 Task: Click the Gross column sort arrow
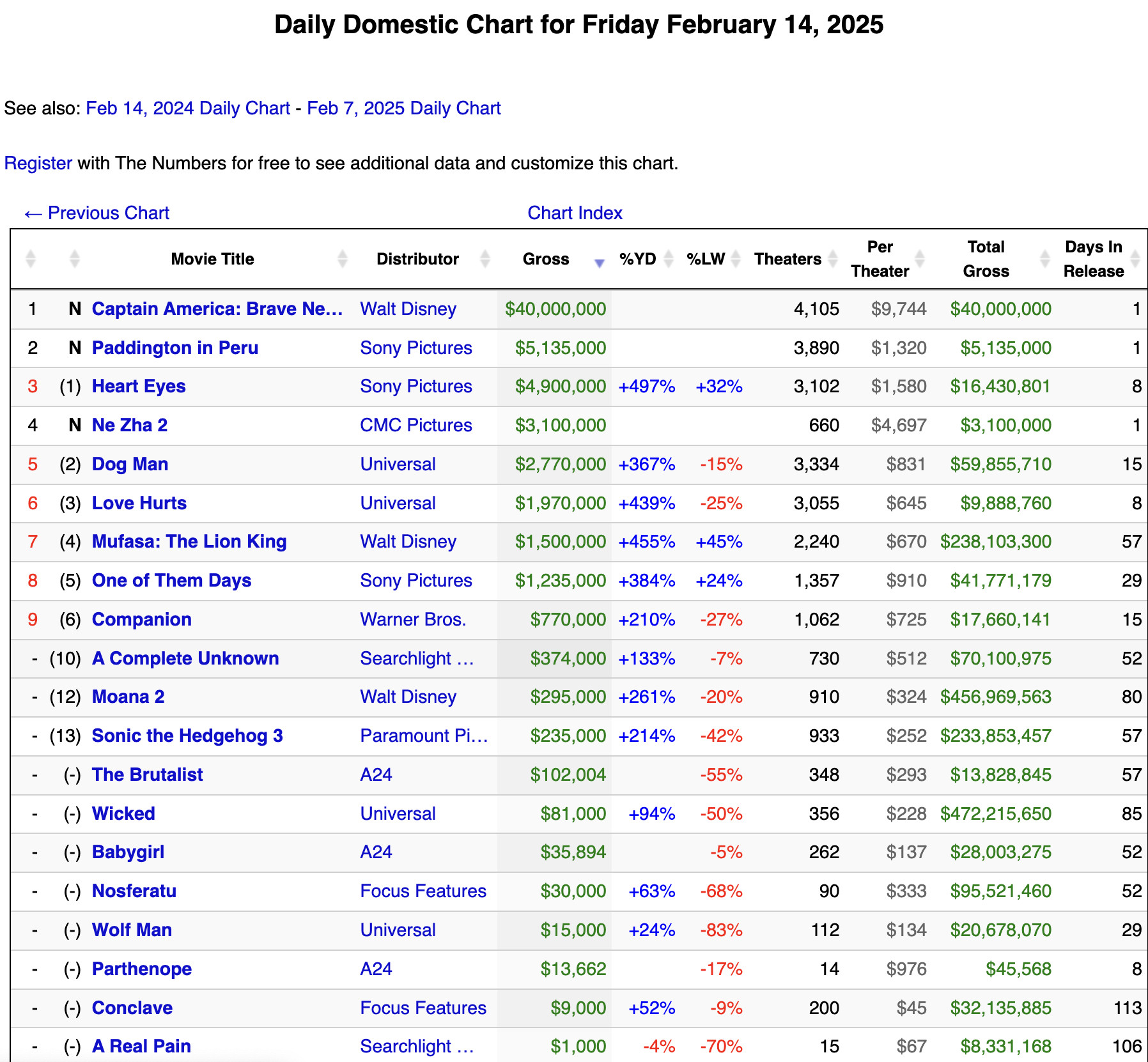(x=600, y=263)
